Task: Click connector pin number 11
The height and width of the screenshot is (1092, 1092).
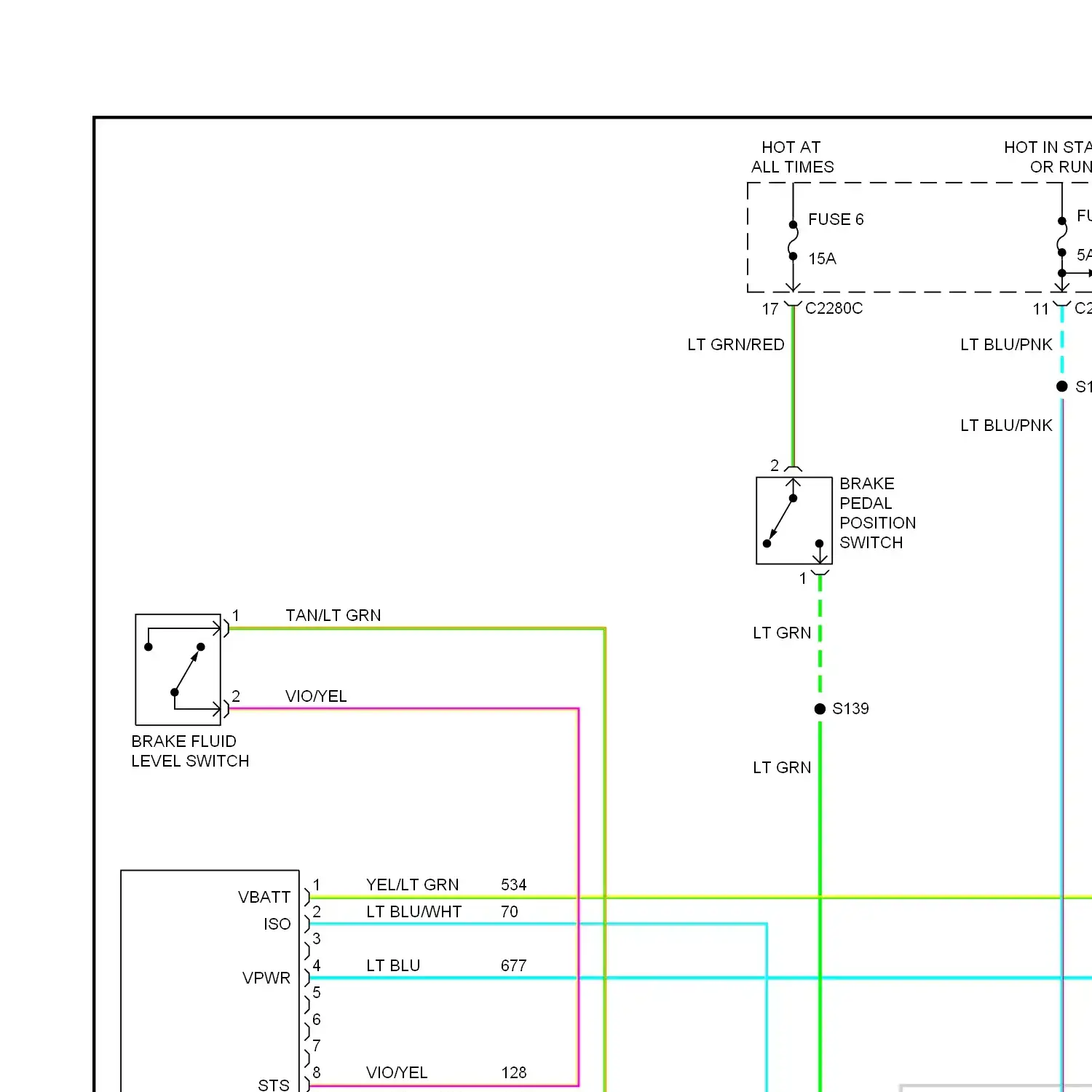Action: [1040, 309]
